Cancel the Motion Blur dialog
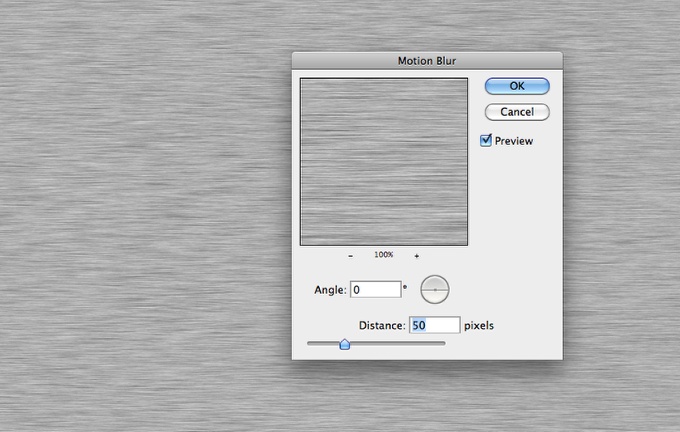This screenshot has height=432, width=680. (x=517, y=112)
